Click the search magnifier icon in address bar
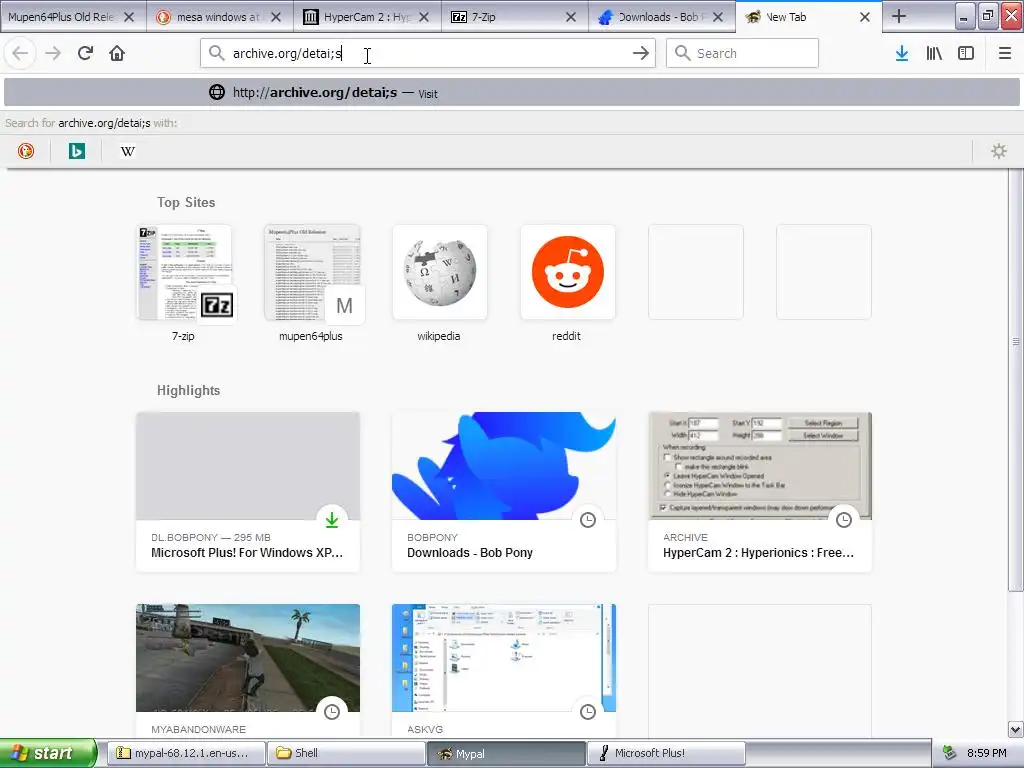The height and width of the screenshot is (768, 1024). coord(217,53)
